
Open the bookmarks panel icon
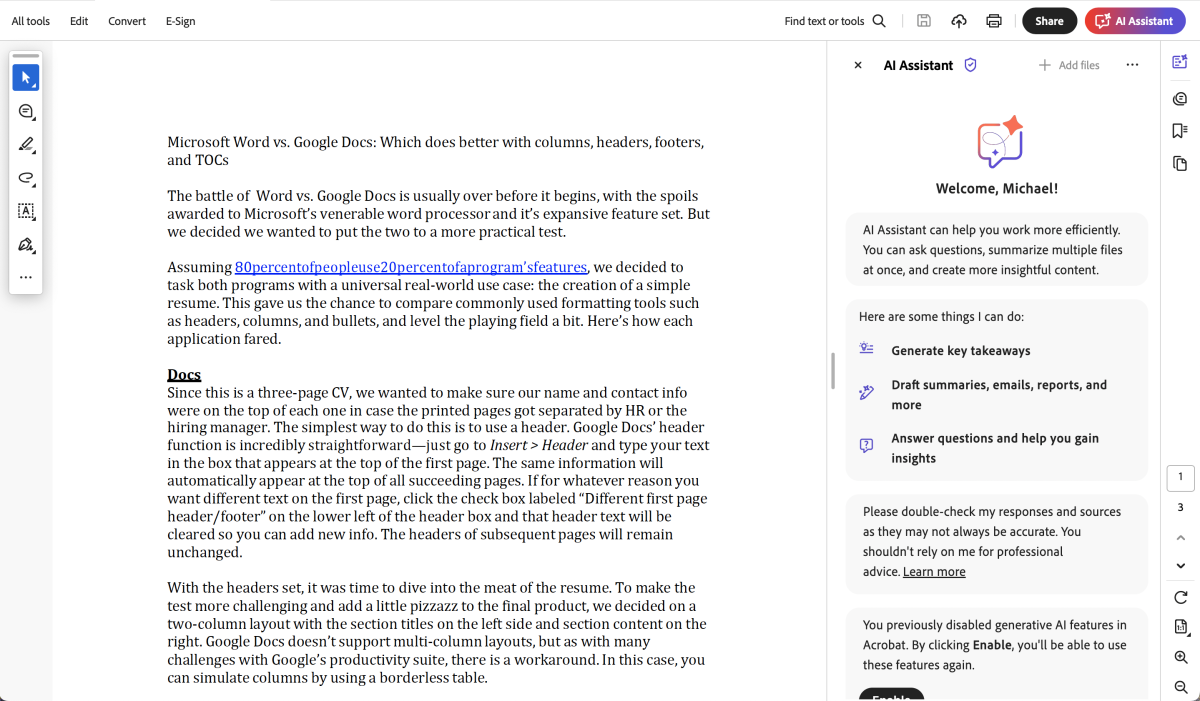point(1180,131)
